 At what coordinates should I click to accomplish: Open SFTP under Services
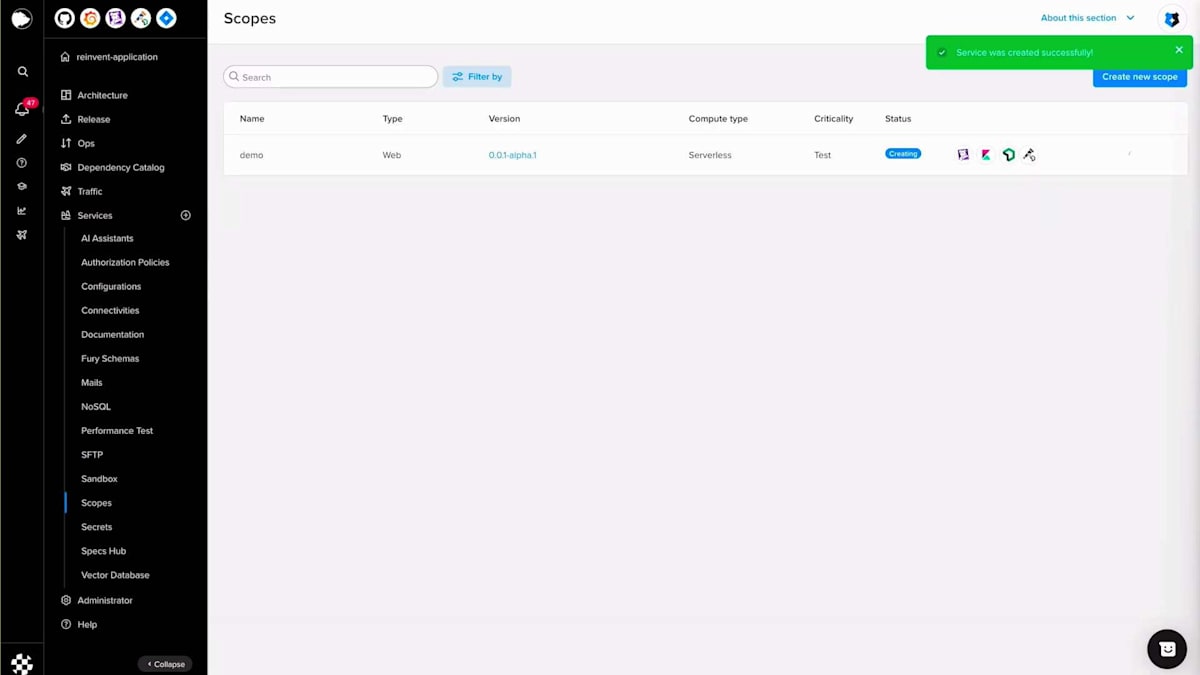[92, 454]
